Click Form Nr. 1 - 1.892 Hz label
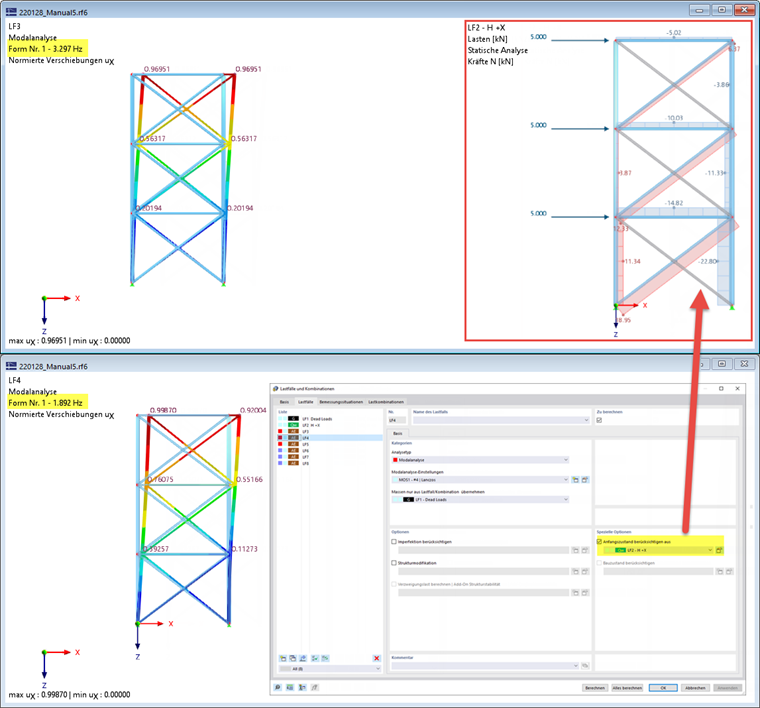 (x=46, y=403)
